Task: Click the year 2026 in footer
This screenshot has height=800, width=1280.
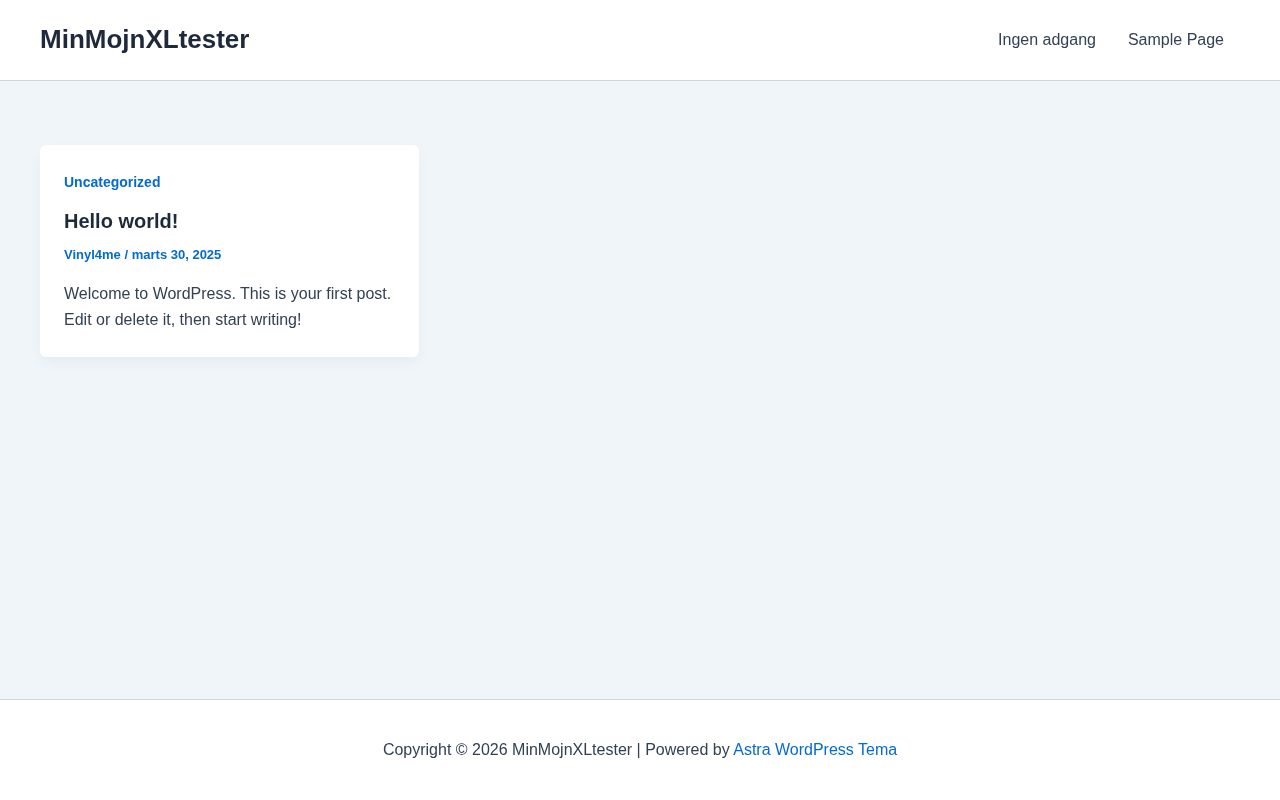Action: pos(490,750)
